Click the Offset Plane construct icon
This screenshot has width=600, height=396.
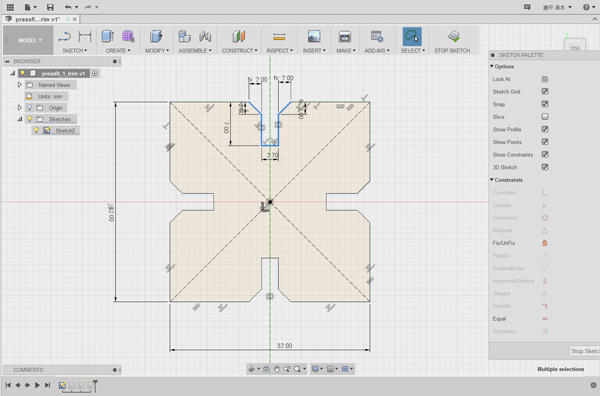point(239,37)
